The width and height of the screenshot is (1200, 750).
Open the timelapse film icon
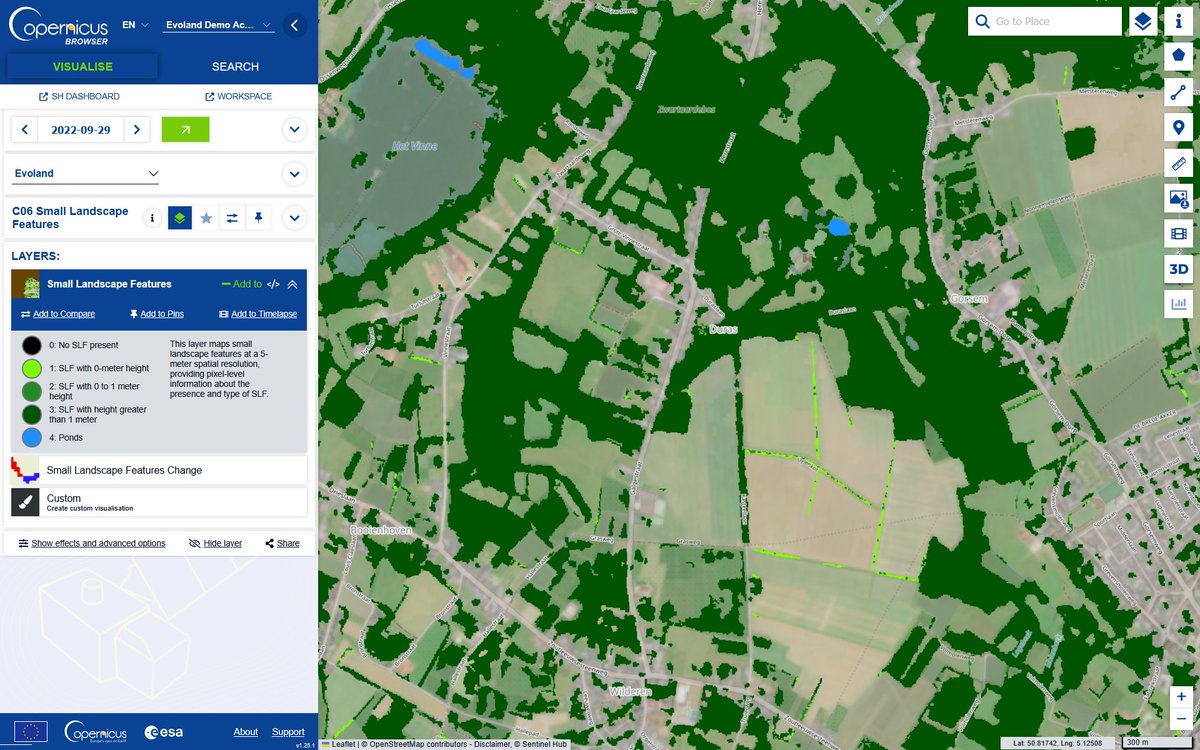point(1178,233)
